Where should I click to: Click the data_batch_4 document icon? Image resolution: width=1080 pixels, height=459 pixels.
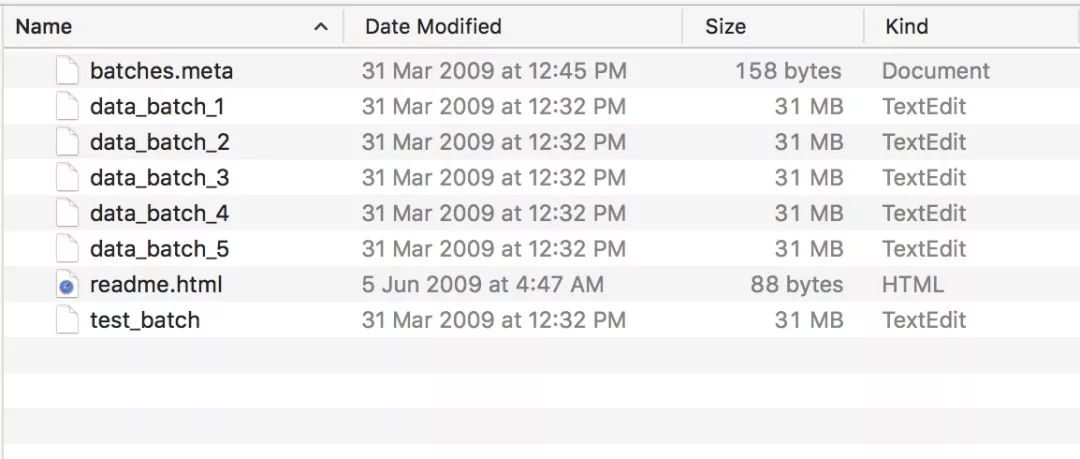tap(67, 213)
